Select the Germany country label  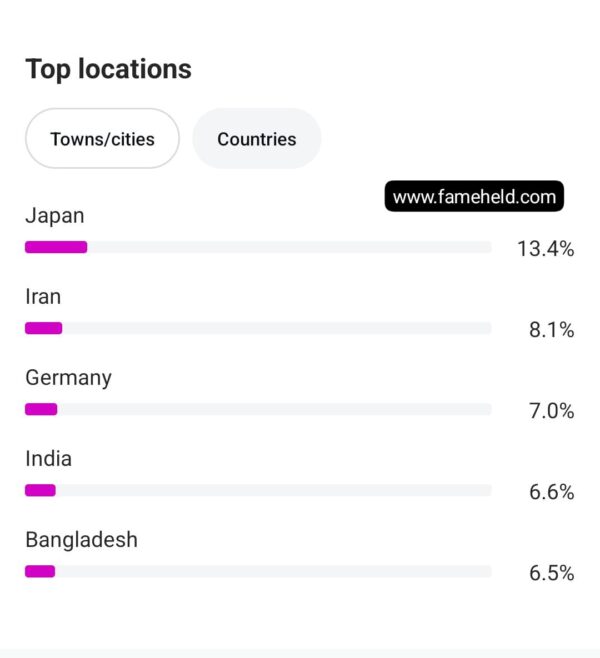point(68,379)
